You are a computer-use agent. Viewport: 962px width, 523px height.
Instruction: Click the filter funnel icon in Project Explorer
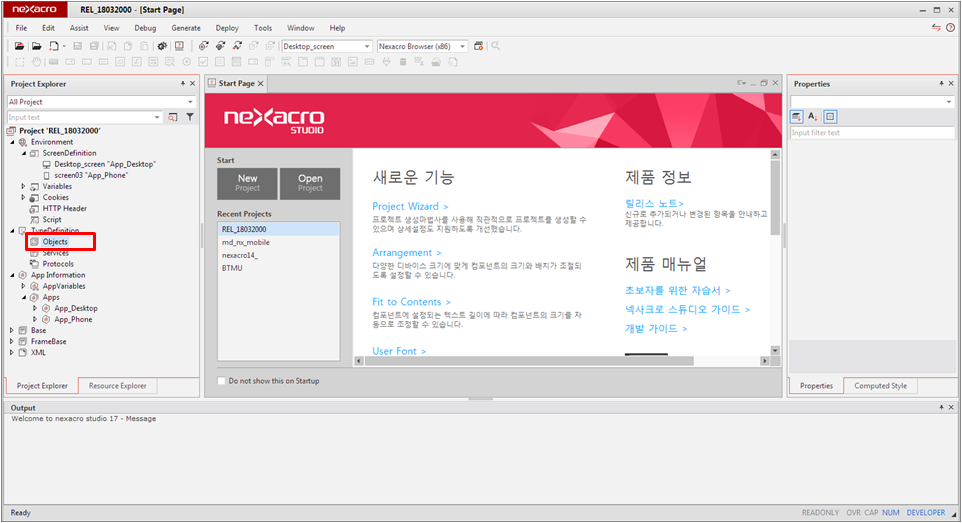[190, 117]
